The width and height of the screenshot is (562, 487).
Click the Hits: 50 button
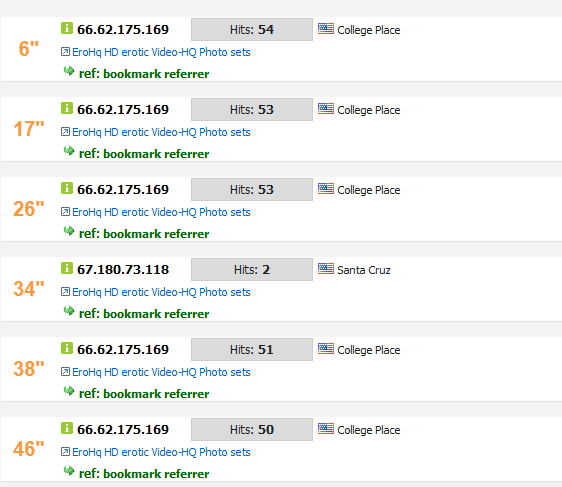[x=252, y=429]
